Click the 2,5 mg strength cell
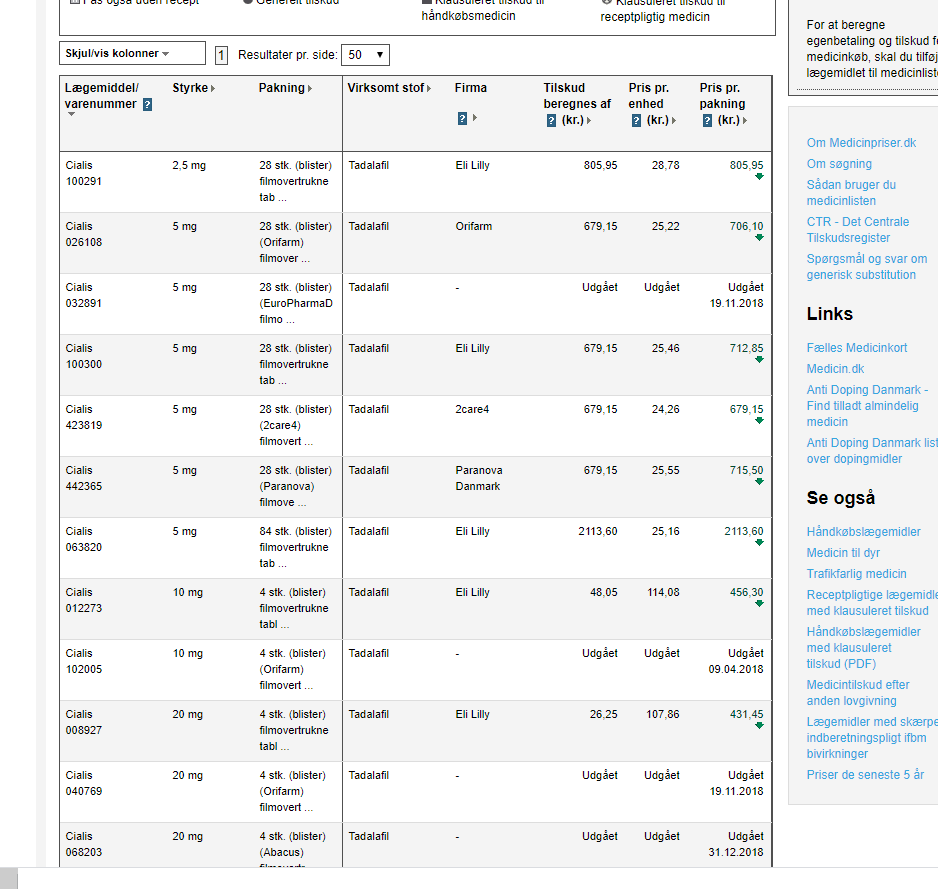938x889 pixels. click(189, 166)
